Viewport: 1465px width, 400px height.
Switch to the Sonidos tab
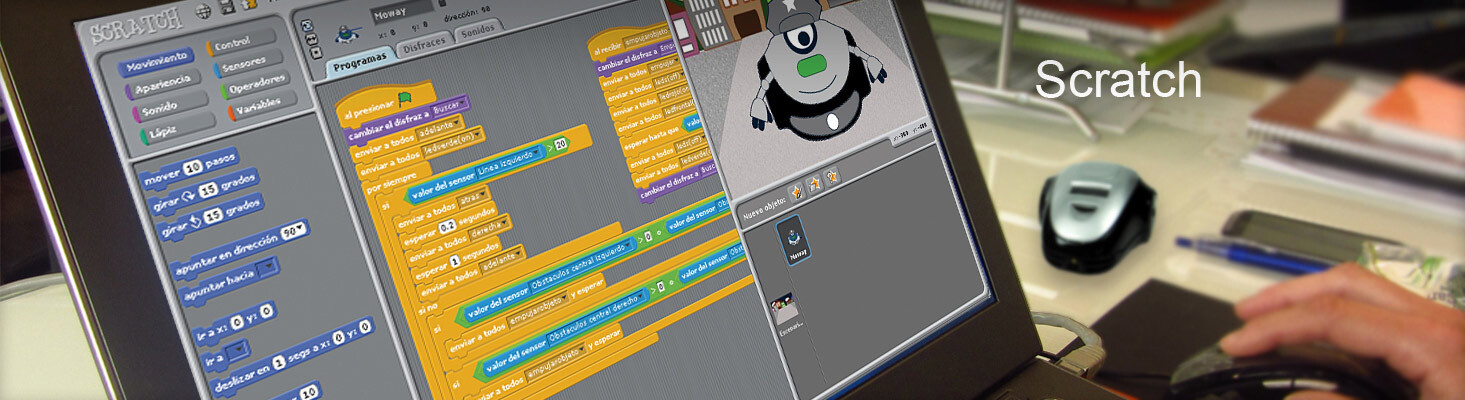pyautogui.click(x=480, y=33)
